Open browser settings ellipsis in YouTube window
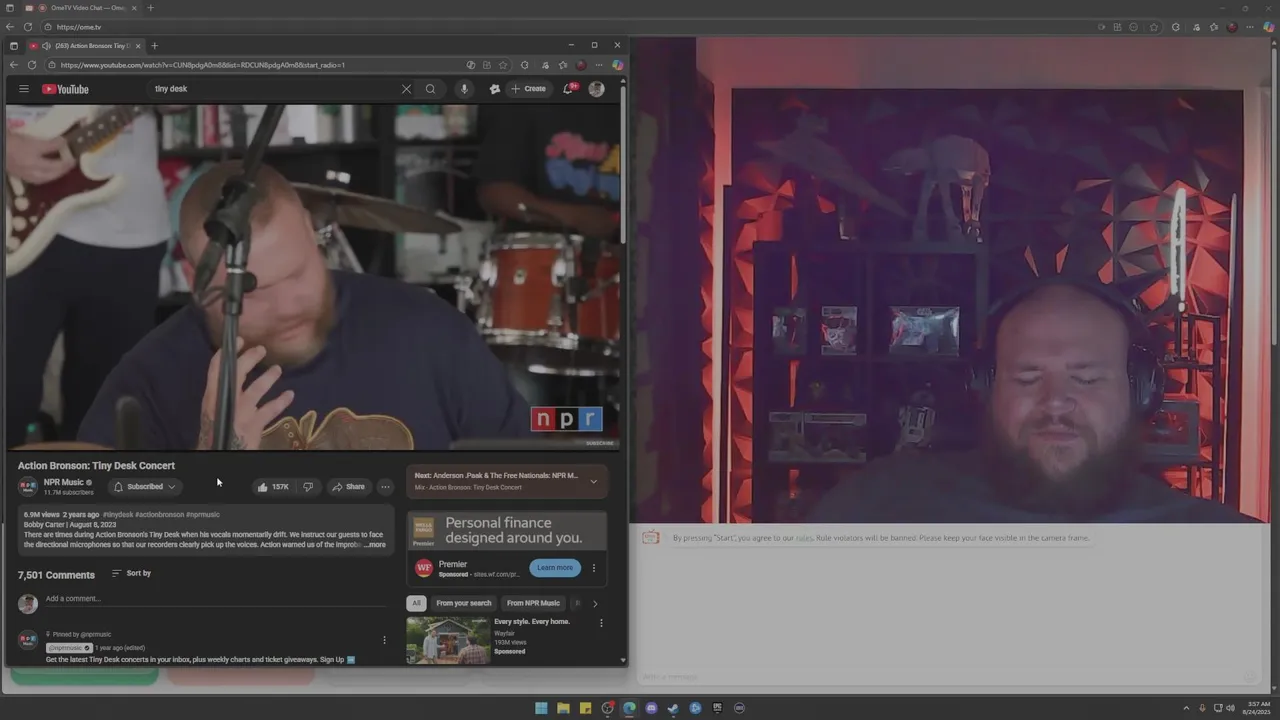The height and width of the screenshot is (720, 1280). [599, 65]
